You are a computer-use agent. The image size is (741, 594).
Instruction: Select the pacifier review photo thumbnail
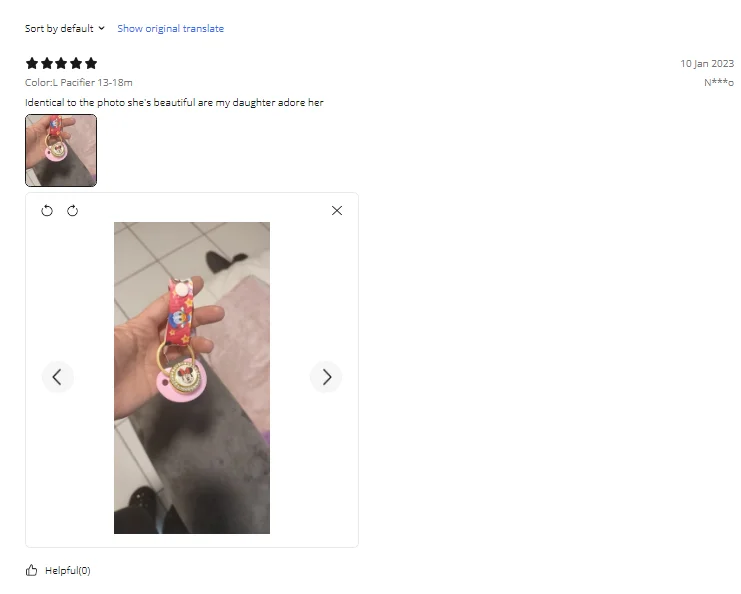click(x=61, y=150)
